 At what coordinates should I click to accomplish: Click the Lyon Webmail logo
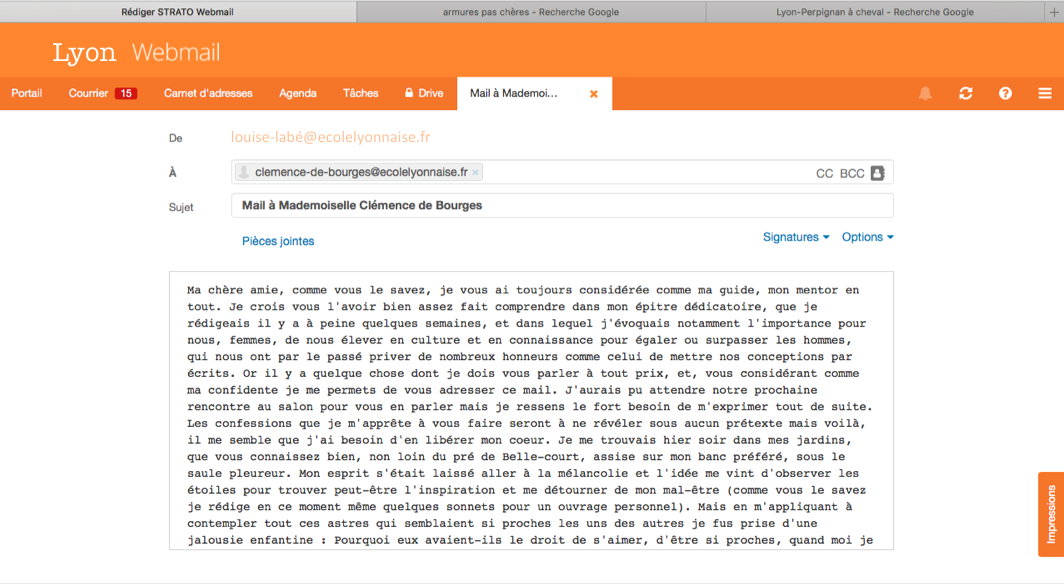(x=136, y=52)
